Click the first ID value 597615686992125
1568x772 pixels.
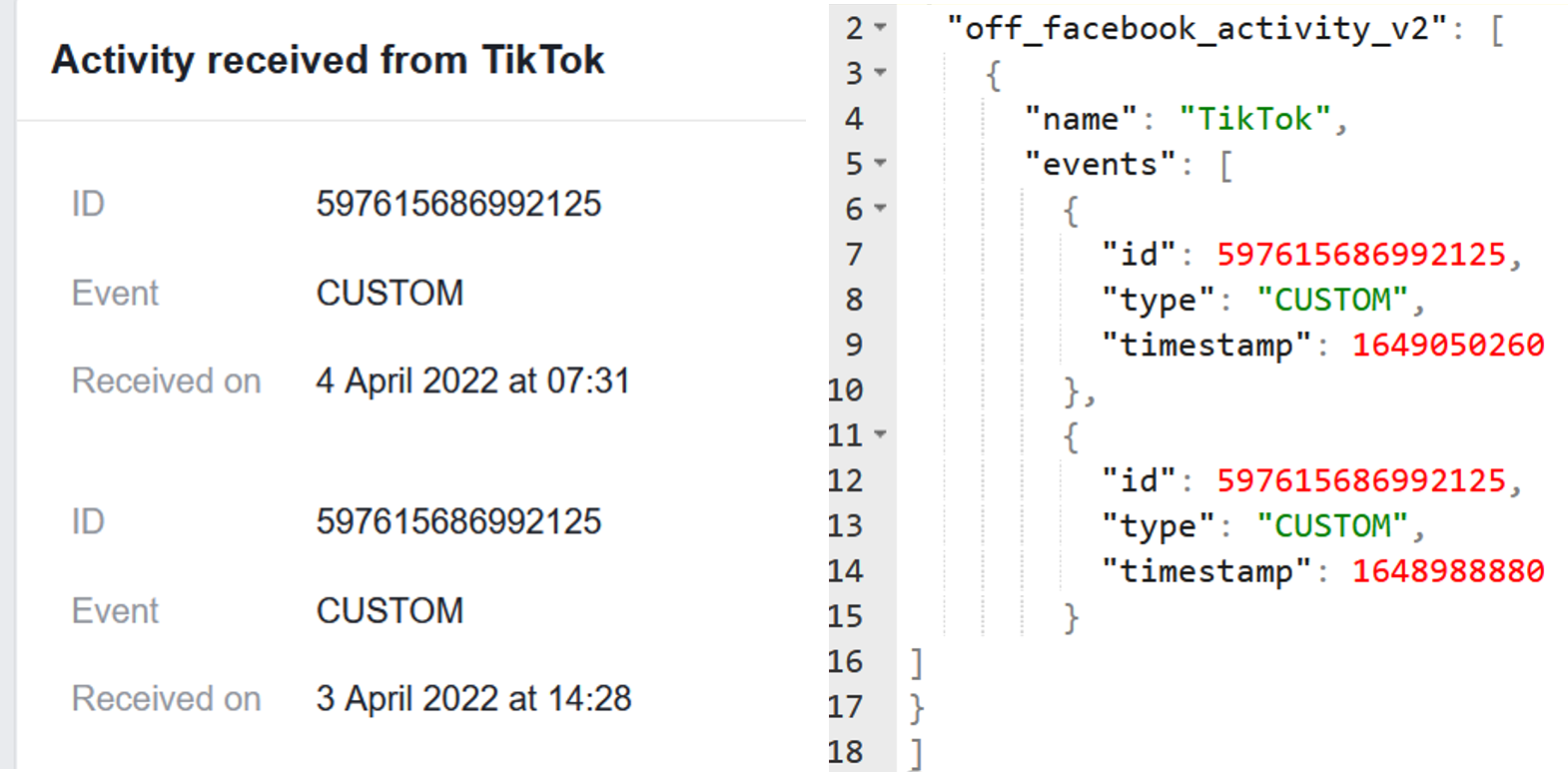click(458, 204)
